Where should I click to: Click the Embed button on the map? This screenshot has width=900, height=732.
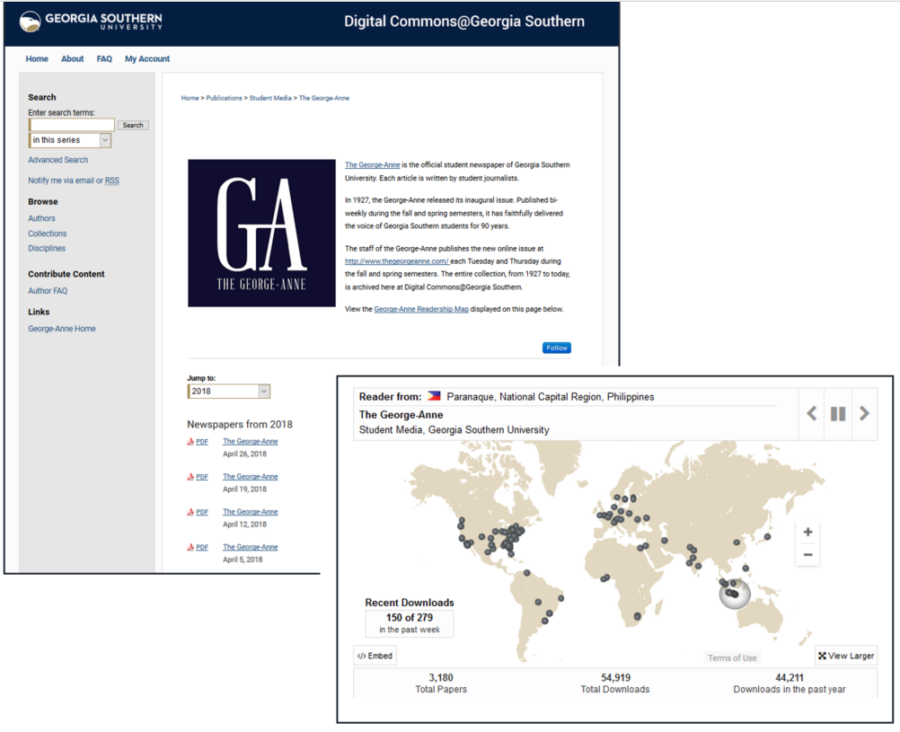[375, 656]
